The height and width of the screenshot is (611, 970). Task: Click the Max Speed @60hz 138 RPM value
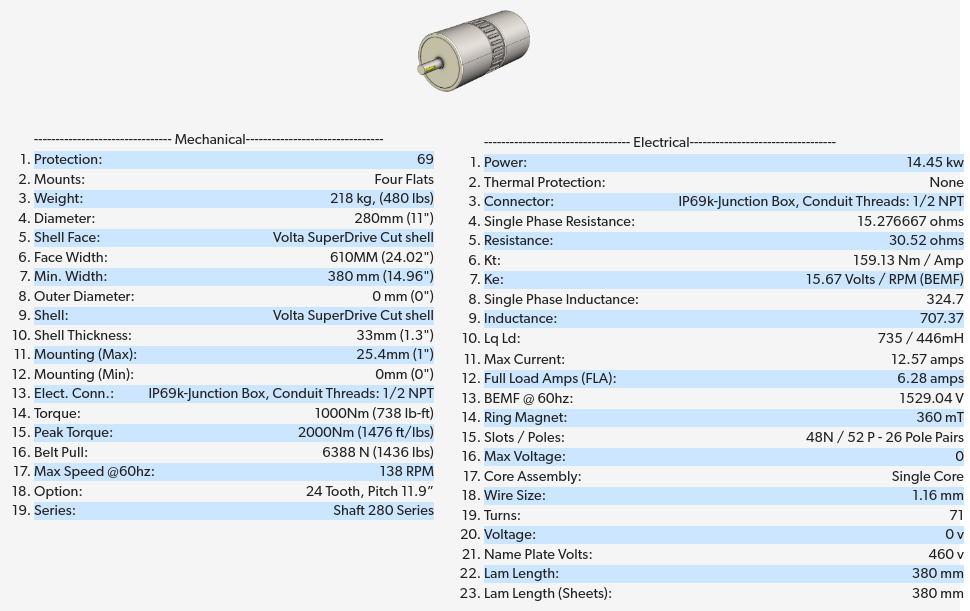(408, 472)
